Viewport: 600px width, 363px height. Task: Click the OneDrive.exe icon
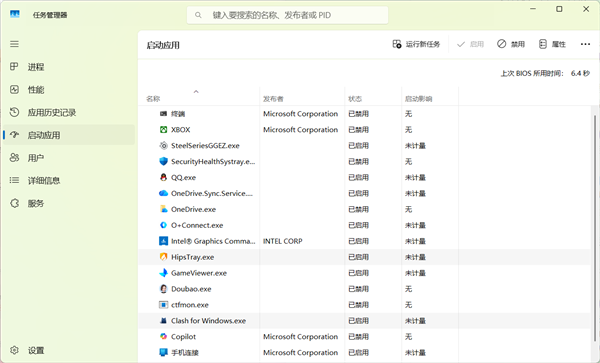click(163, 209)
